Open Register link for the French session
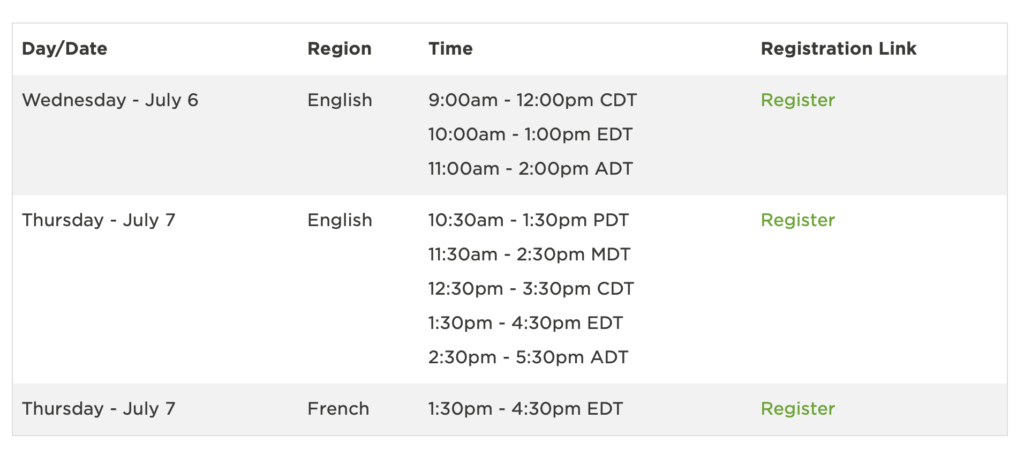The width and height of the screenshot is (1024, 464). click(797, 409)
